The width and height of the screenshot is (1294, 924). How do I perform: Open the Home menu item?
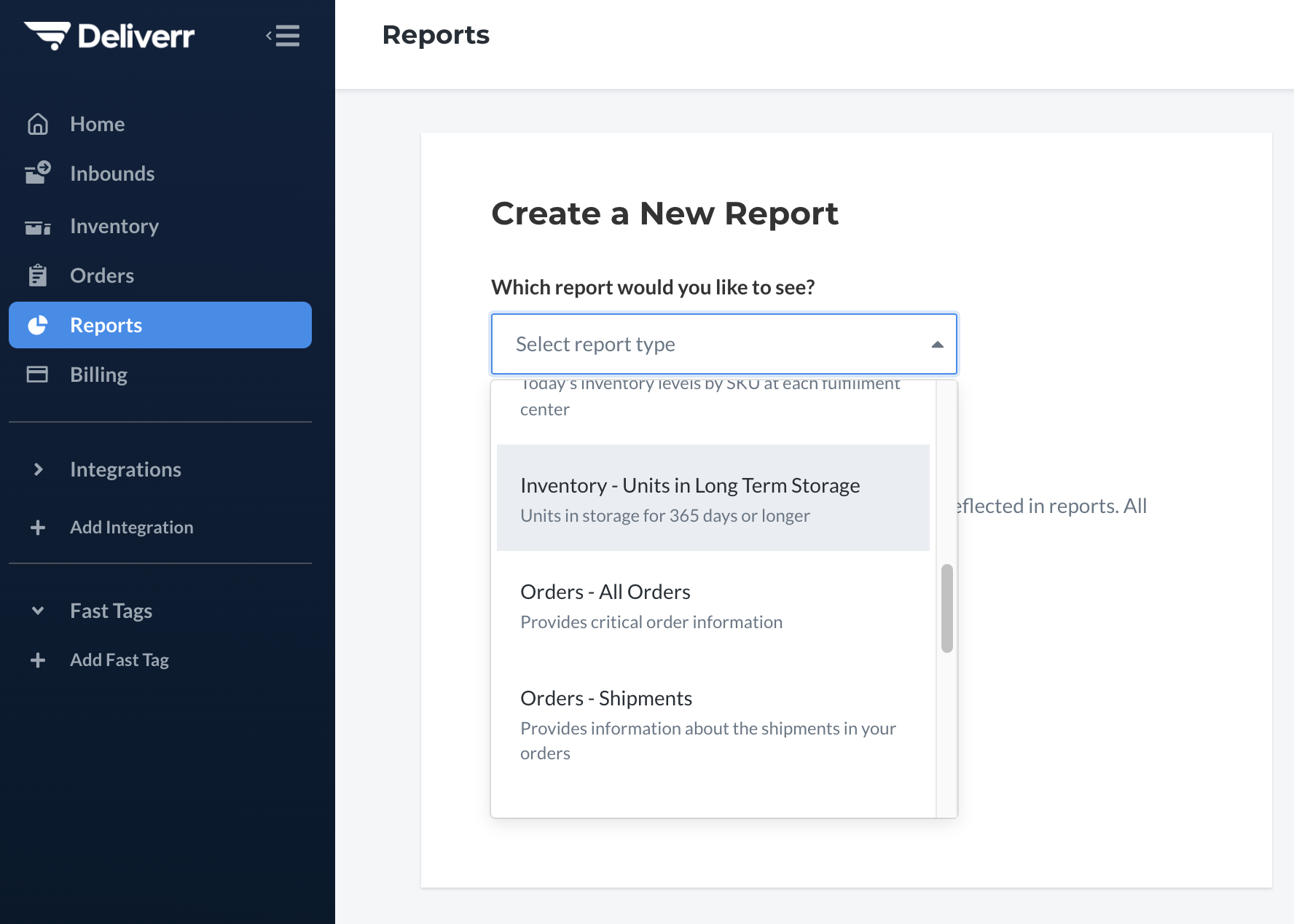click(160, 124)
